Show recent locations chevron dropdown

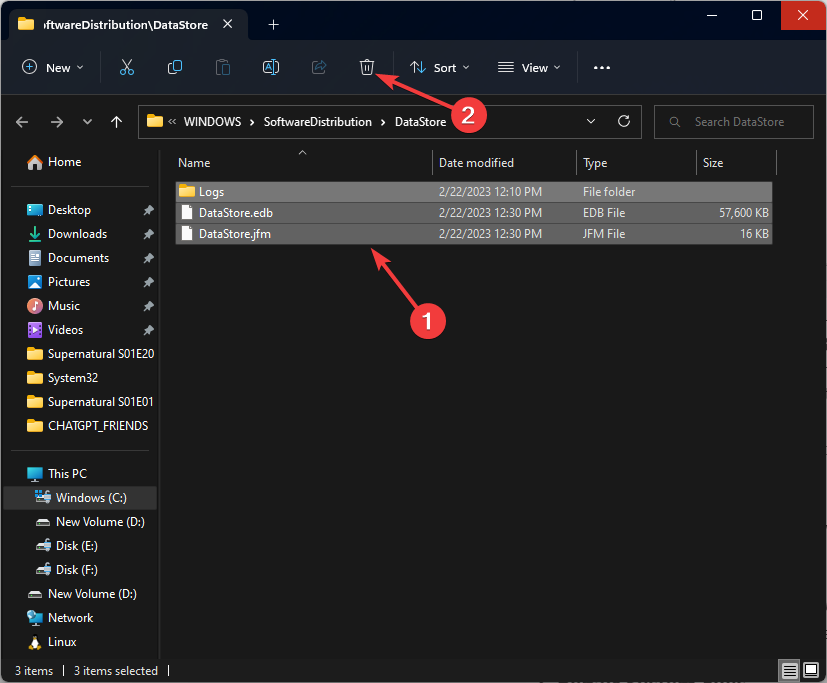[x=87, y=122]
